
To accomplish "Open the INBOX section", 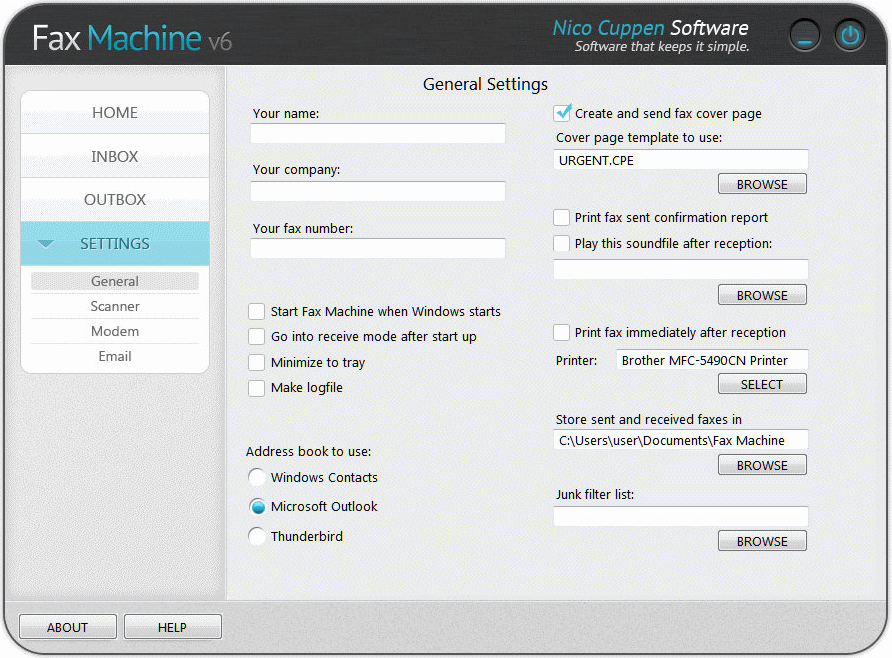I will [x=115, y=157].
